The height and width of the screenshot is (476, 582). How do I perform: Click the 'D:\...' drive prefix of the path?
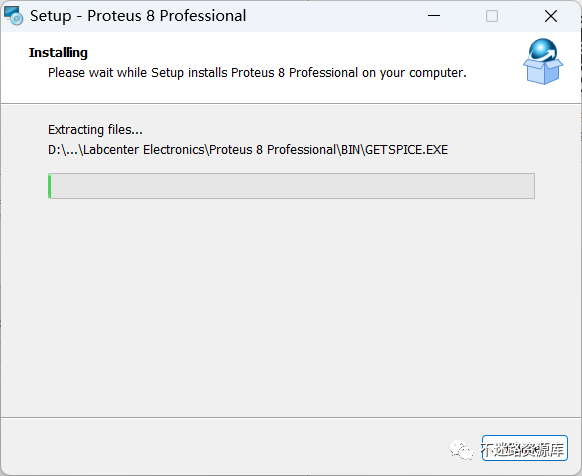pos(62,150)
